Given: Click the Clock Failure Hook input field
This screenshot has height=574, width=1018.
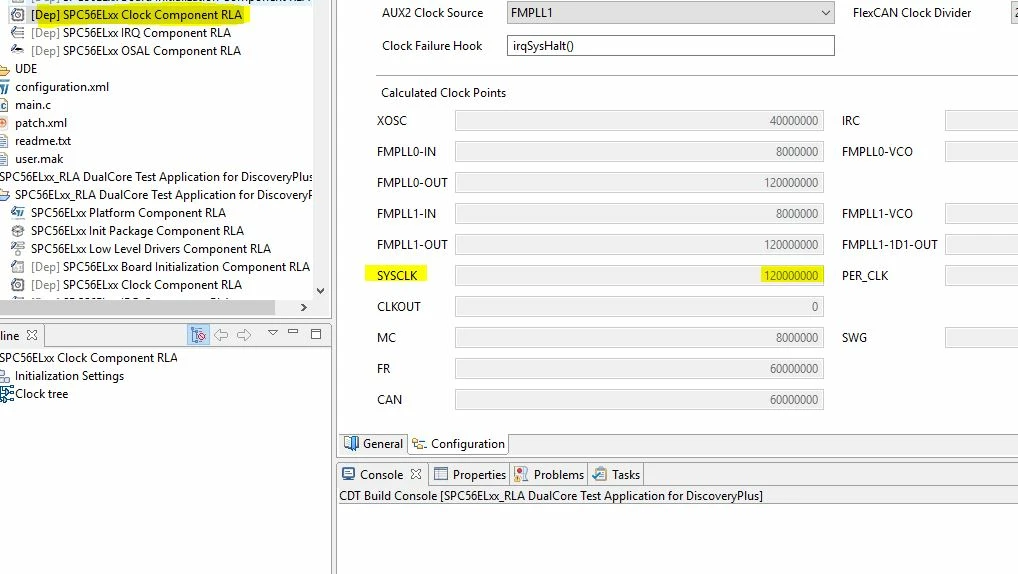Looking at the screenshot, I should point(670,45).
